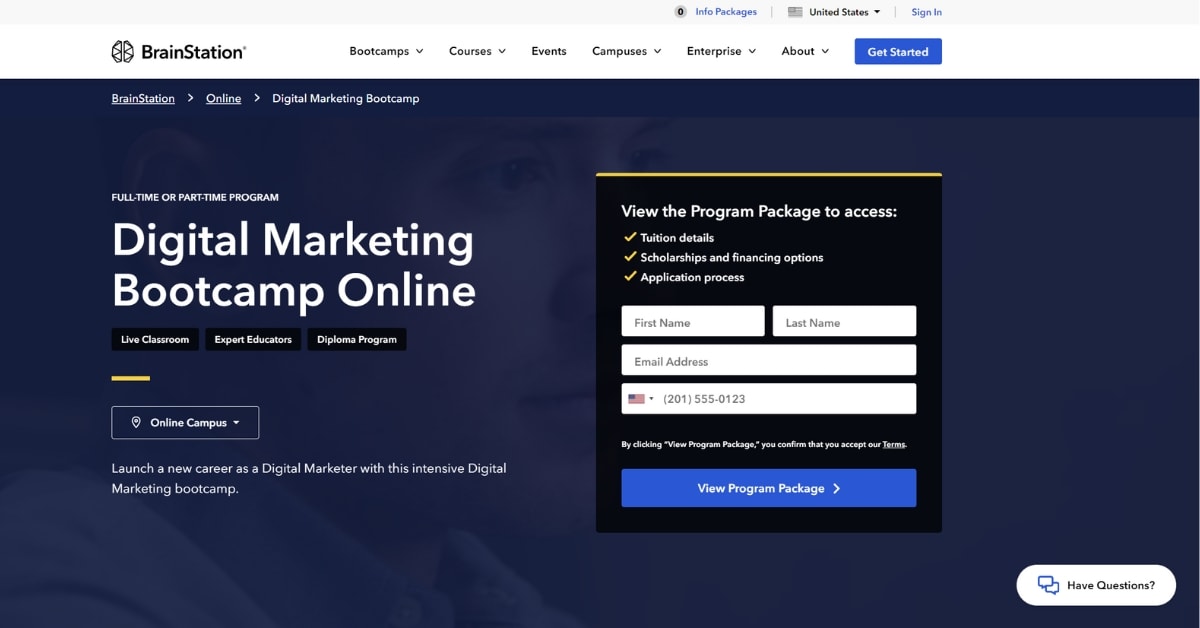Viewport: 1200px width, 628px height.
Task: Click the Tuition details checklist item
Action: (677, 238)
